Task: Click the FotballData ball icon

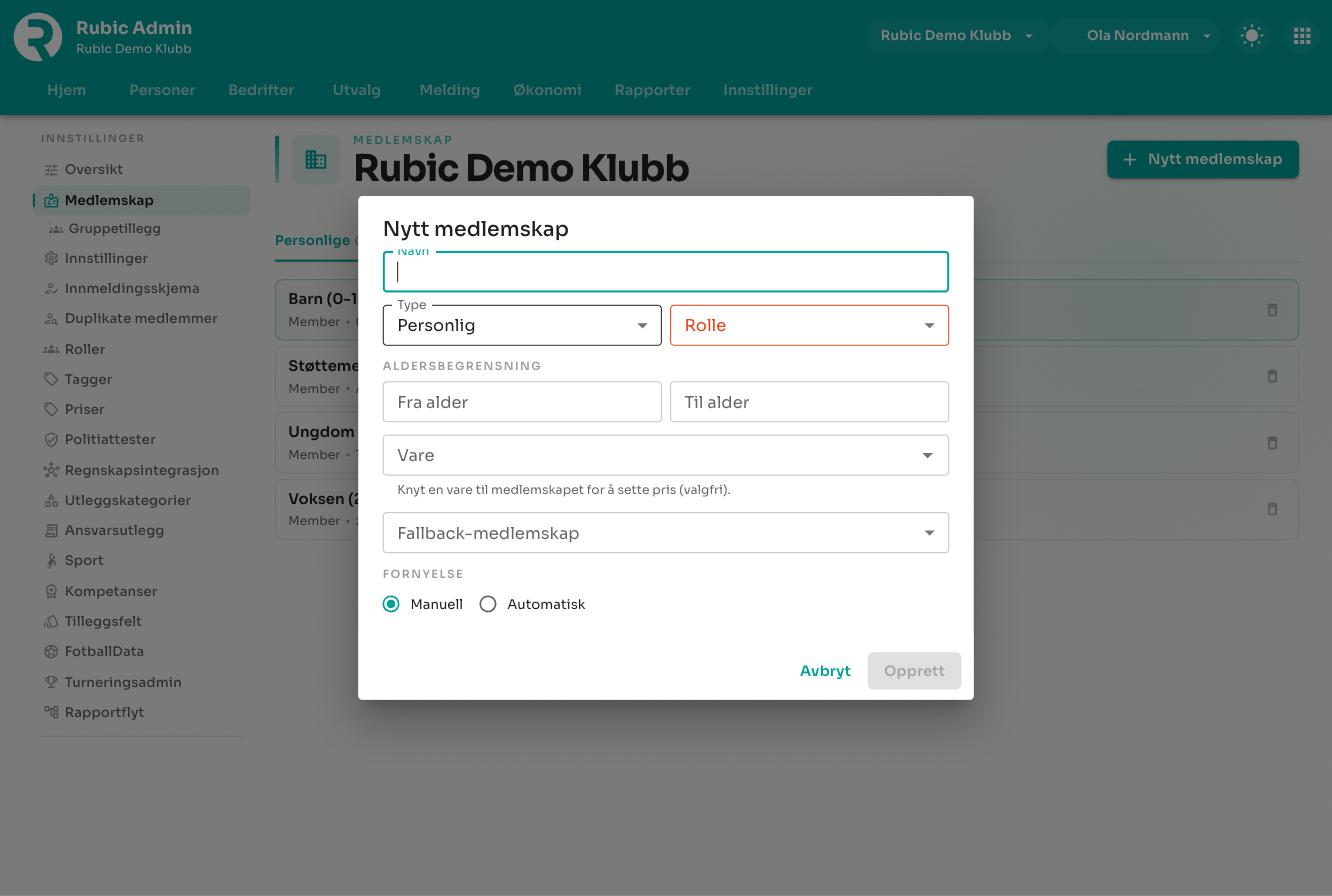Action: (51, 652)
